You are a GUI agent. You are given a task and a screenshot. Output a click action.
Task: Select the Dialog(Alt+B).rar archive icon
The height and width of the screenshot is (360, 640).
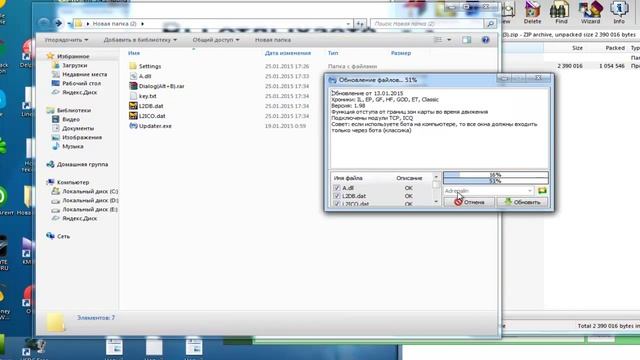(133, 86)
